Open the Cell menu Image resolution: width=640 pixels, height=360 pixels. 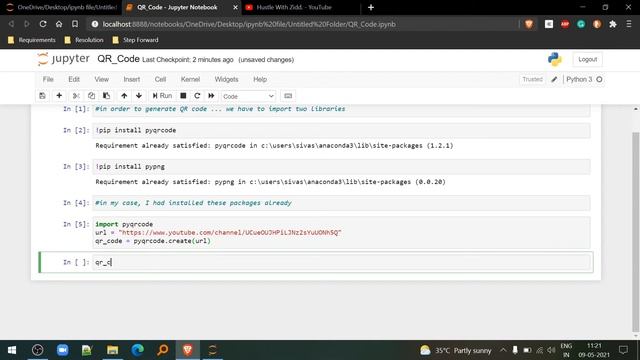(160, 79)
